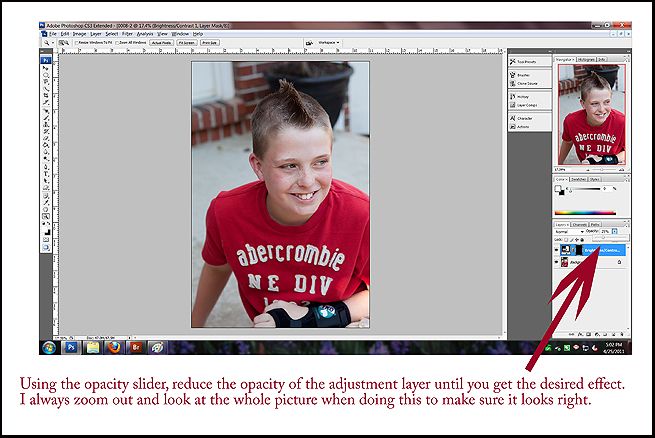Open the Workspace dropdown
Image resolution: width=655 pixels, height=438 pixels.
click(x=329, y=43)
